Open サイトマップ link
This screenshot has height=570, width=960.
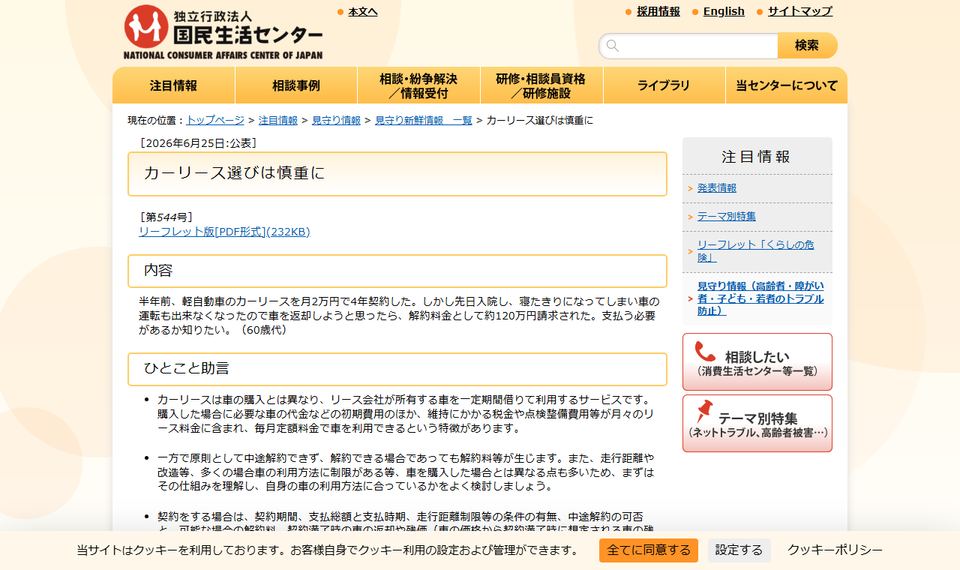[800, 11]
